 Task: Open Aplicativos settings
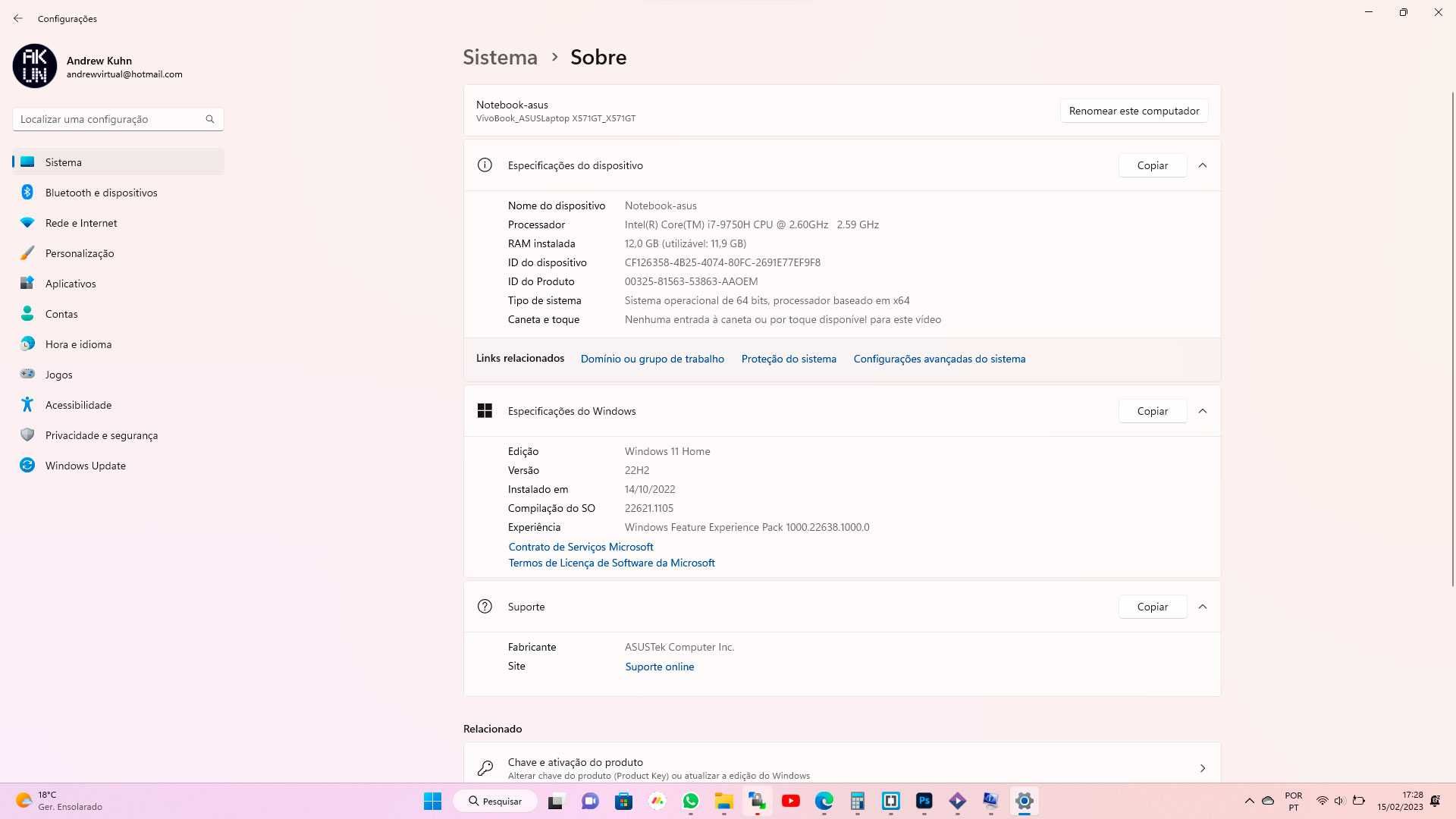(x=118, y=284)
